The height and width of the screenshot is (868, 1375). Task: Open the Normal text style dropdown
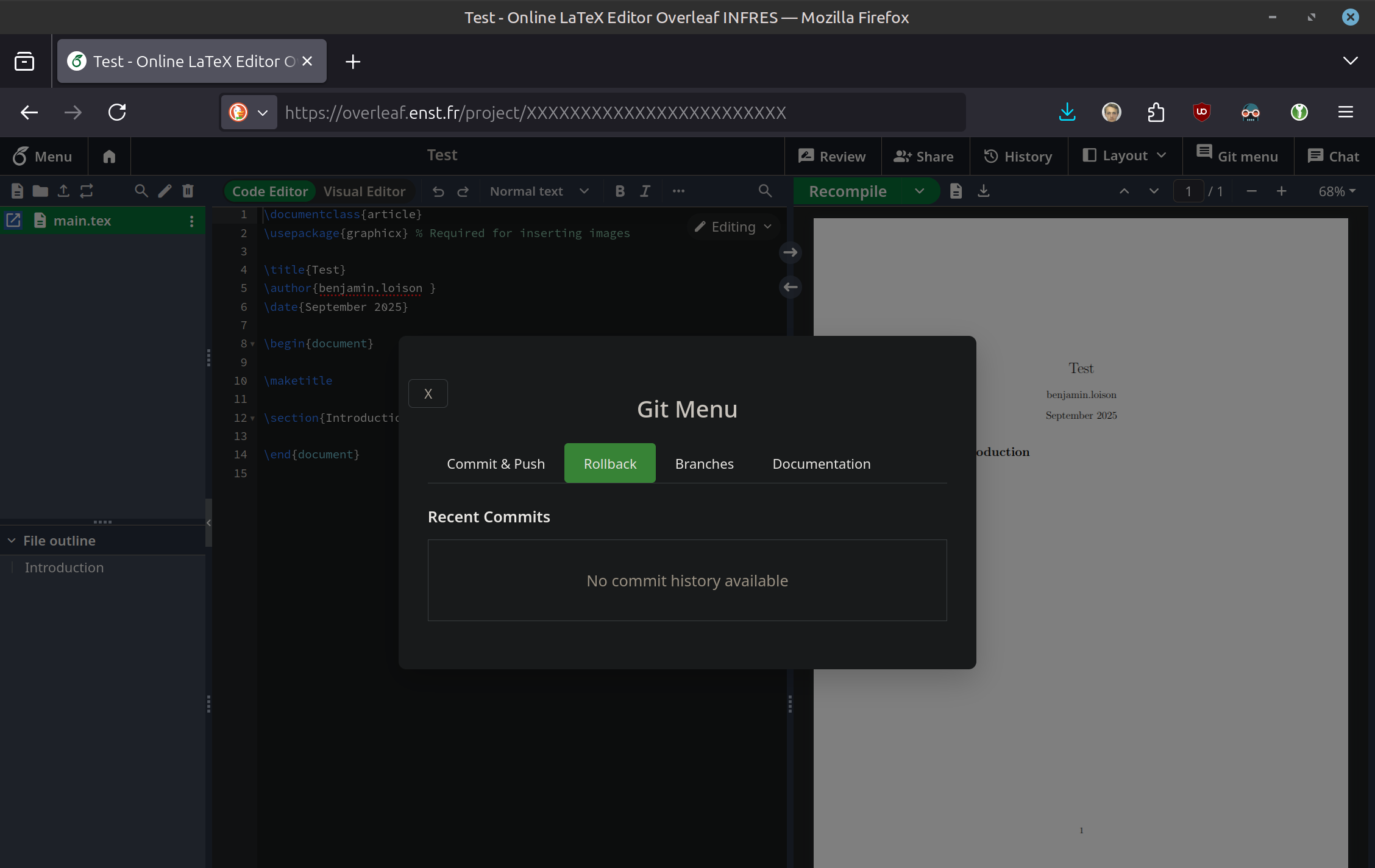(x=539, y=191)
